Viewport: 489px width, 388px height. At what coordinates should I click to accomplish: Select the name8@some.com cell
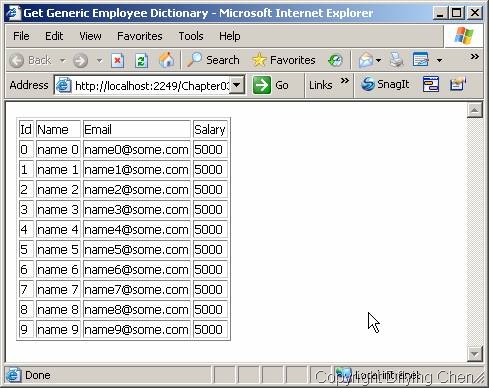137,309
